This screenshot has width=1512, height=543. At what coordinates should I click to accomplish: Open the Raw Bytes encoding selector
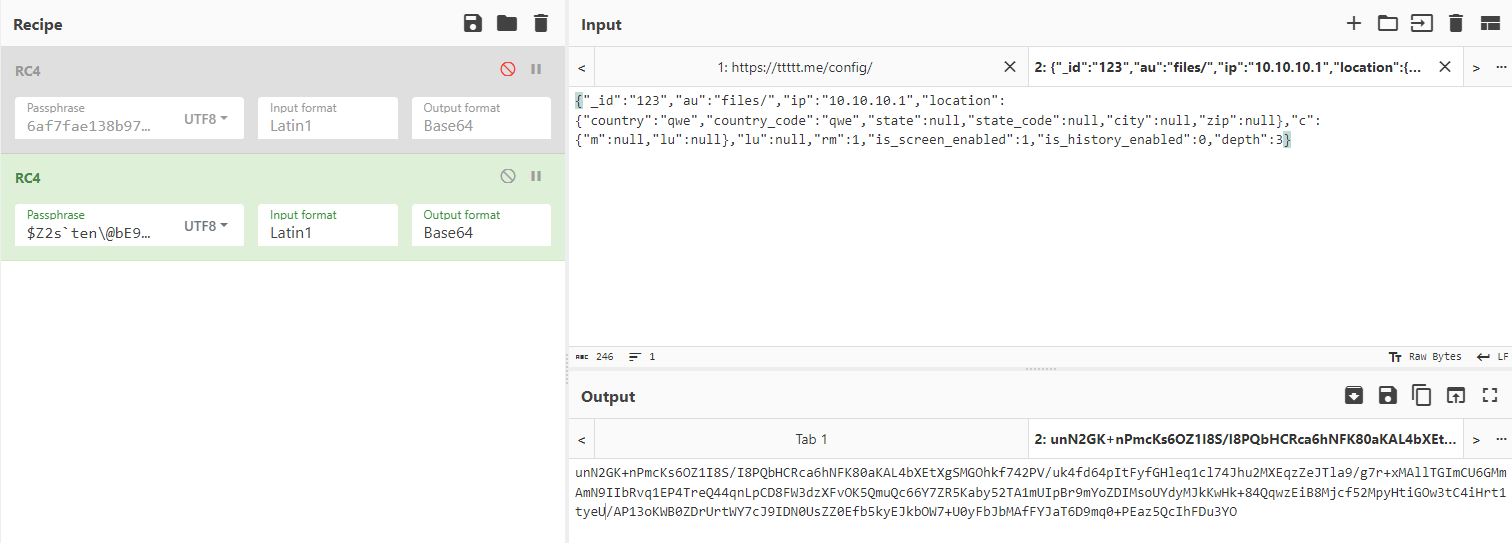point(1425,357)
